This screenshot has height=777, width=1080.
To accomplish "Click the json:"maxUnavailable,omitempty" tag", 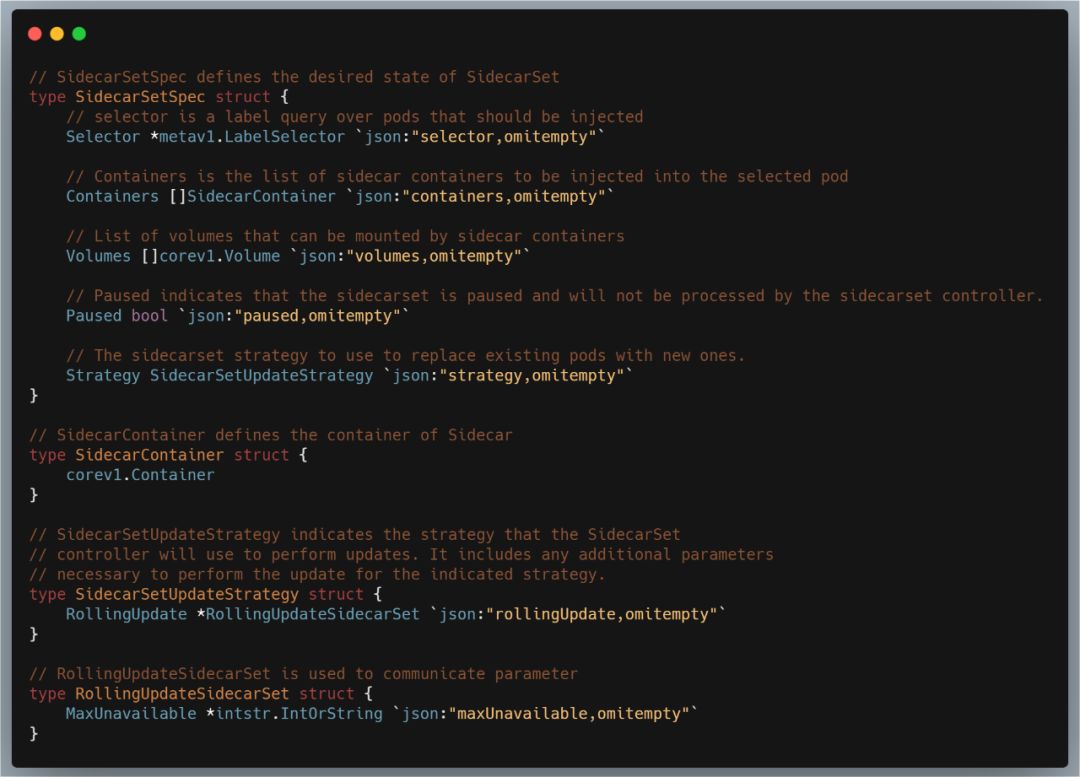I will (545, 714).
